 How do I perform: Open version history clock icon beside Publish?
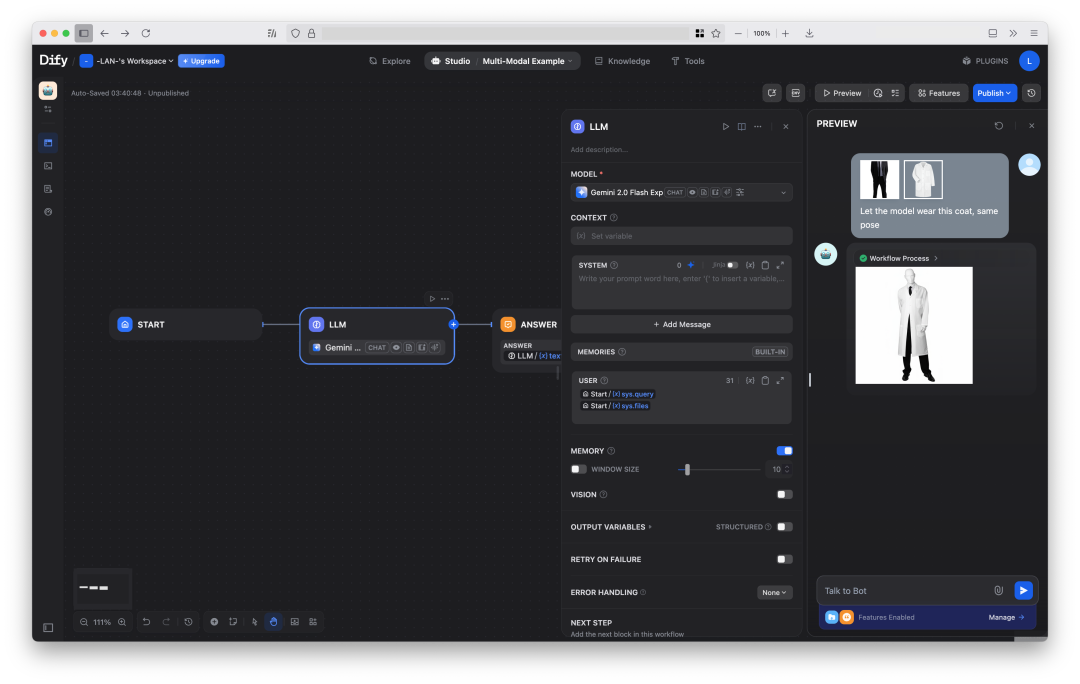pos(1032,93)
